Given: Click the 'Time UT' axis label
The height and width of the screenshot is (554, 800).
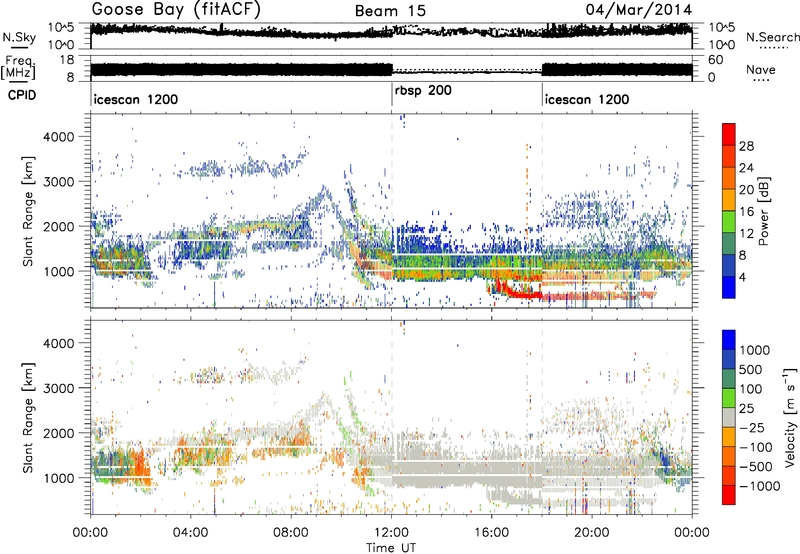Looking at the screenshot, I should coord(391,548).
